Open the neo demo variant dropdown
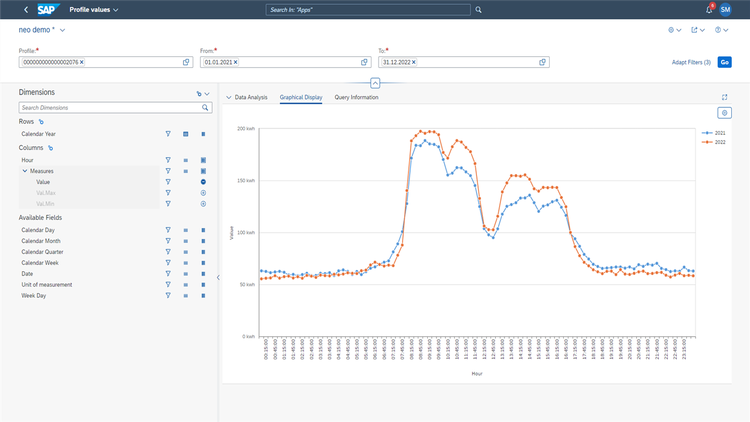The height and width of the screenshot is (422, 750). point(62,30)
